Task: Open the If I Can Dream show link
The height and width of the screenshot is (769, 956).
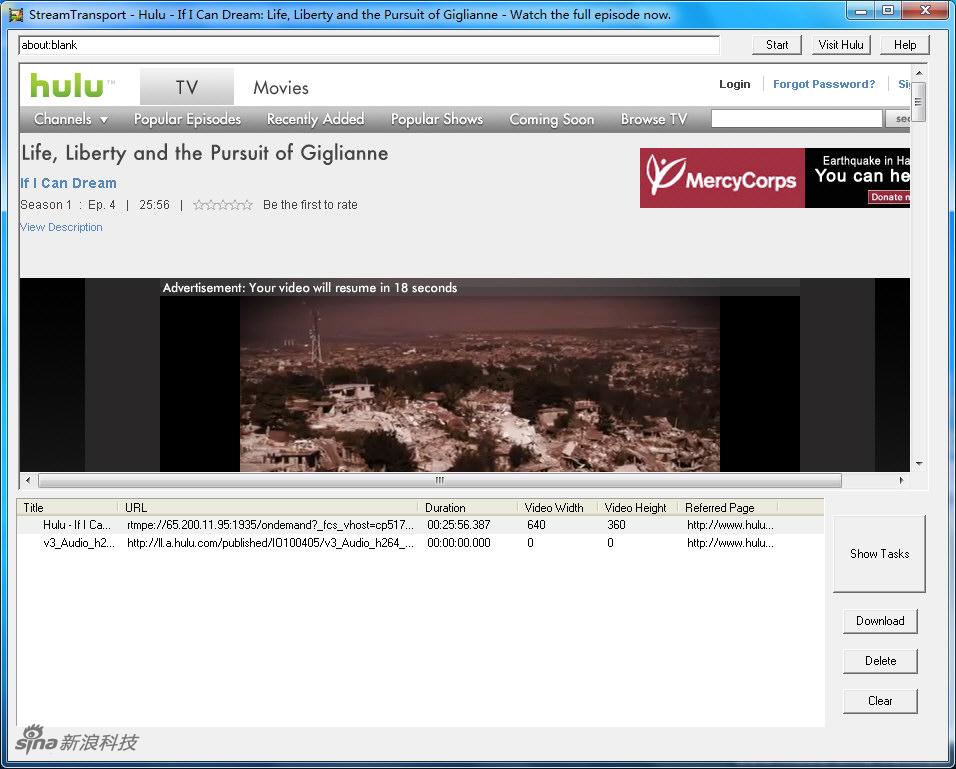Action: click(x=68, y=183)
